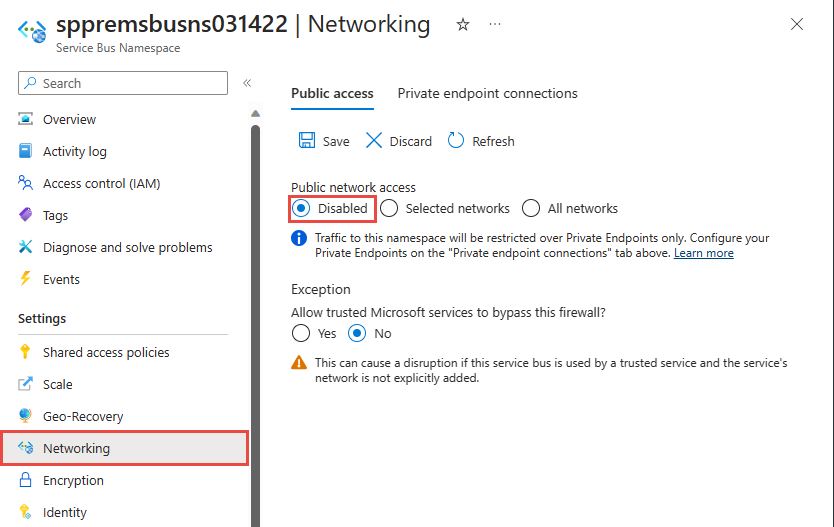Switch to the Public access tab
The image size is (834, 527).
(x=332, y=94)
